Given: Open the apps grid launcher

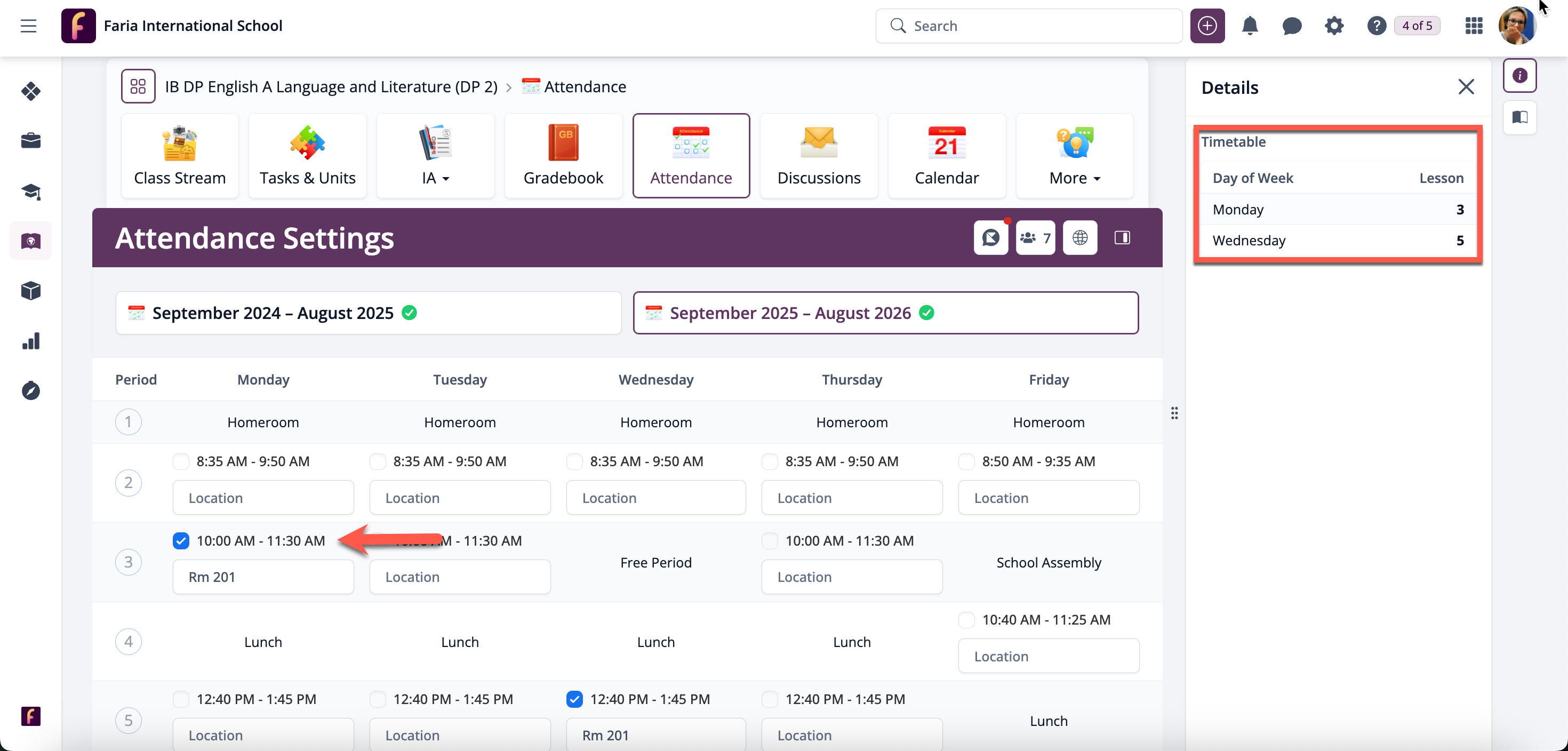Looking at the screenshot, I should tap(1474, 26).
